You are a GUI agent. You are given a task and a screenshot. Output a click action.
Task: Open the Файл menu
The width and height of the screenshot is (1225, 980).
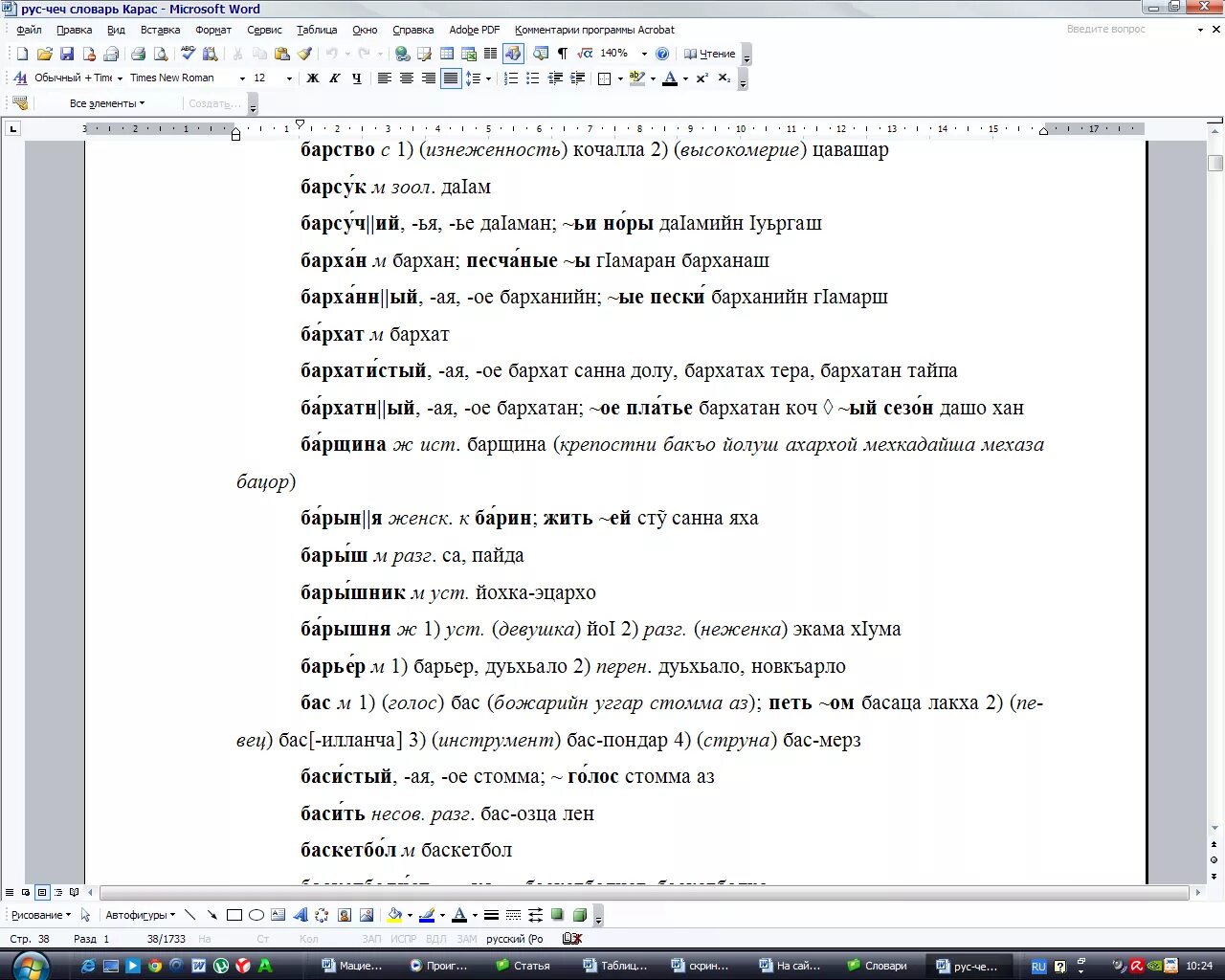(x=29, y=30)
